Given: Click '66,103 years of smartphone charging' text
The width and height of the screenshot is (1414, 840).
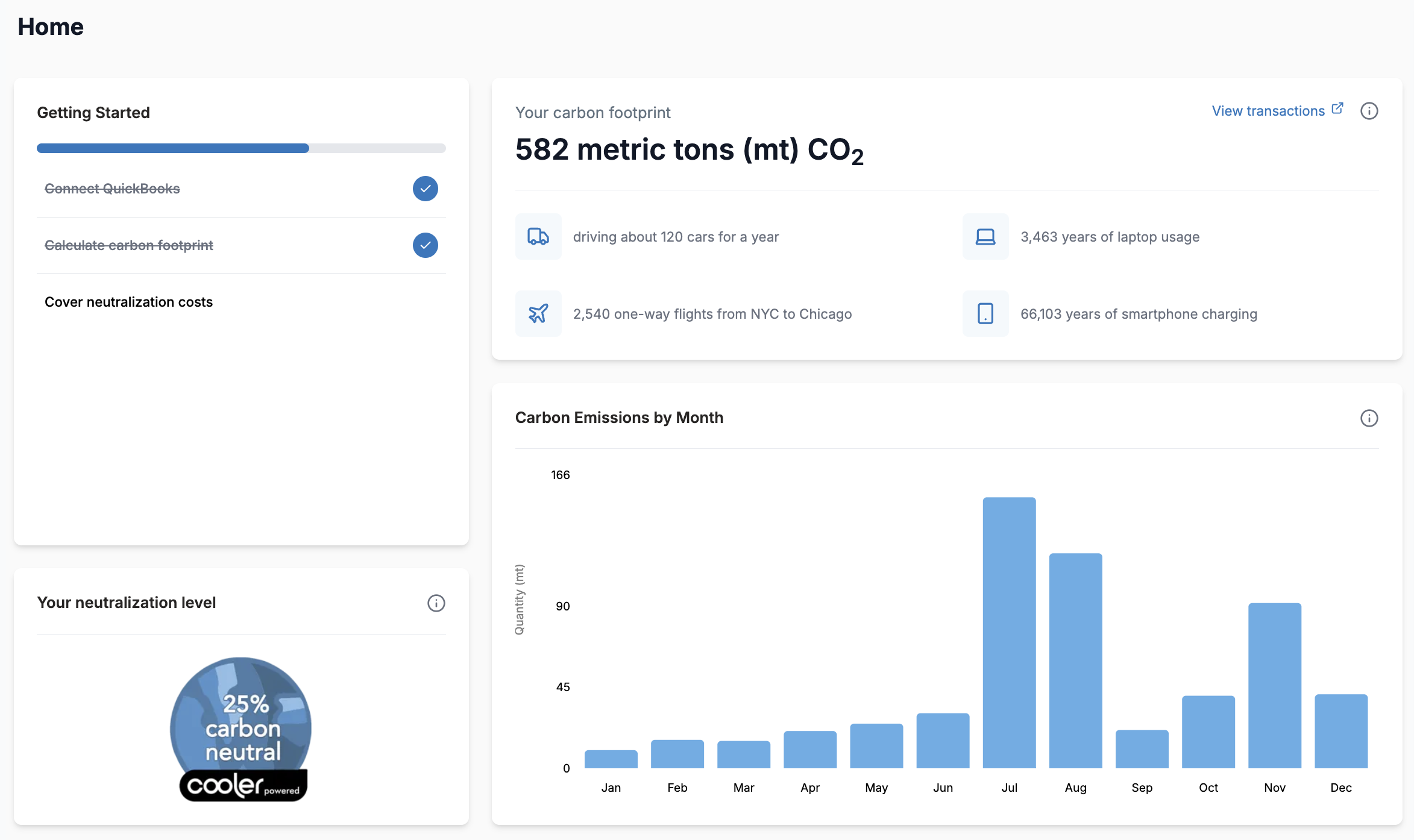Looking at the screenshot, I should [x=1139, y=314].
